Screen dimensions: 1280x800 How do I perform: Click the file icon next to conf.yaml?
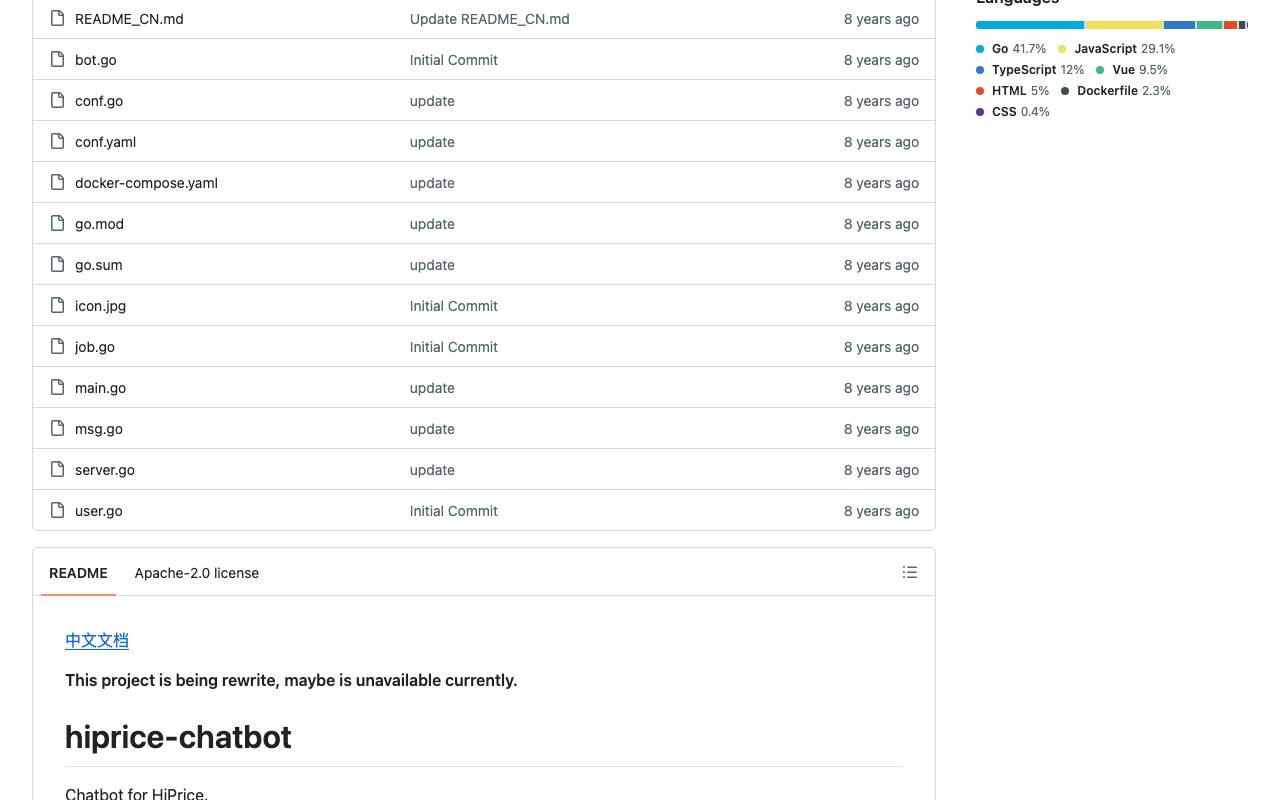[x=58, y=141]
